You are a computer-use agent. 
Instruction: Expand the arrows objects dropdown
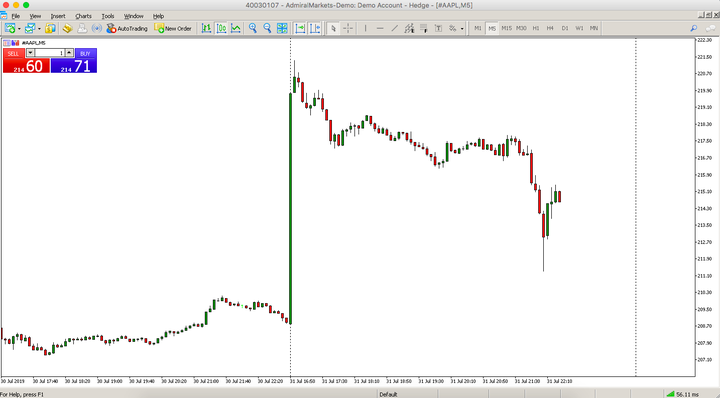(462, 29)
